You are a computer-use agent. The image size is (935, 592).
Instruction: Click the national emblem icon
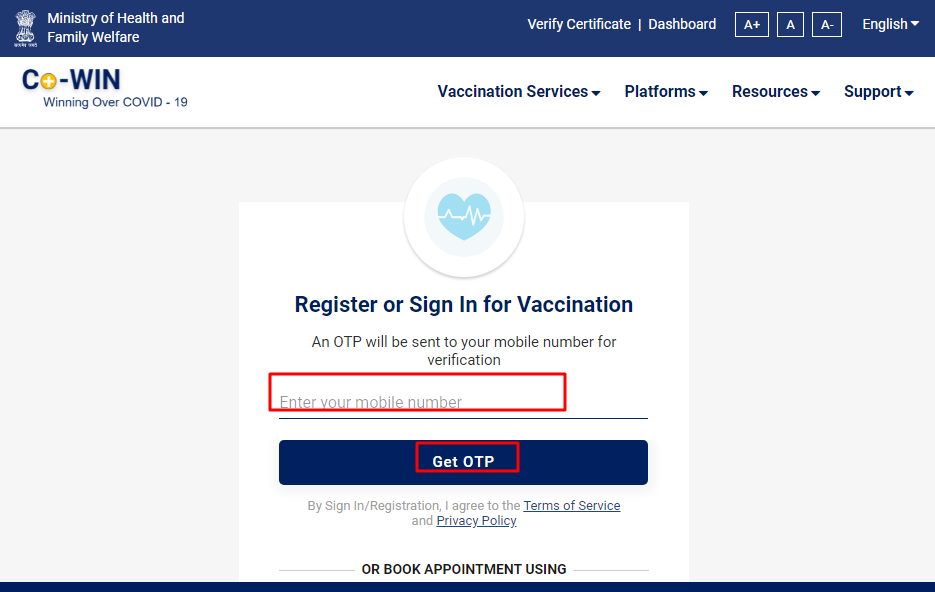pos(25,28)
